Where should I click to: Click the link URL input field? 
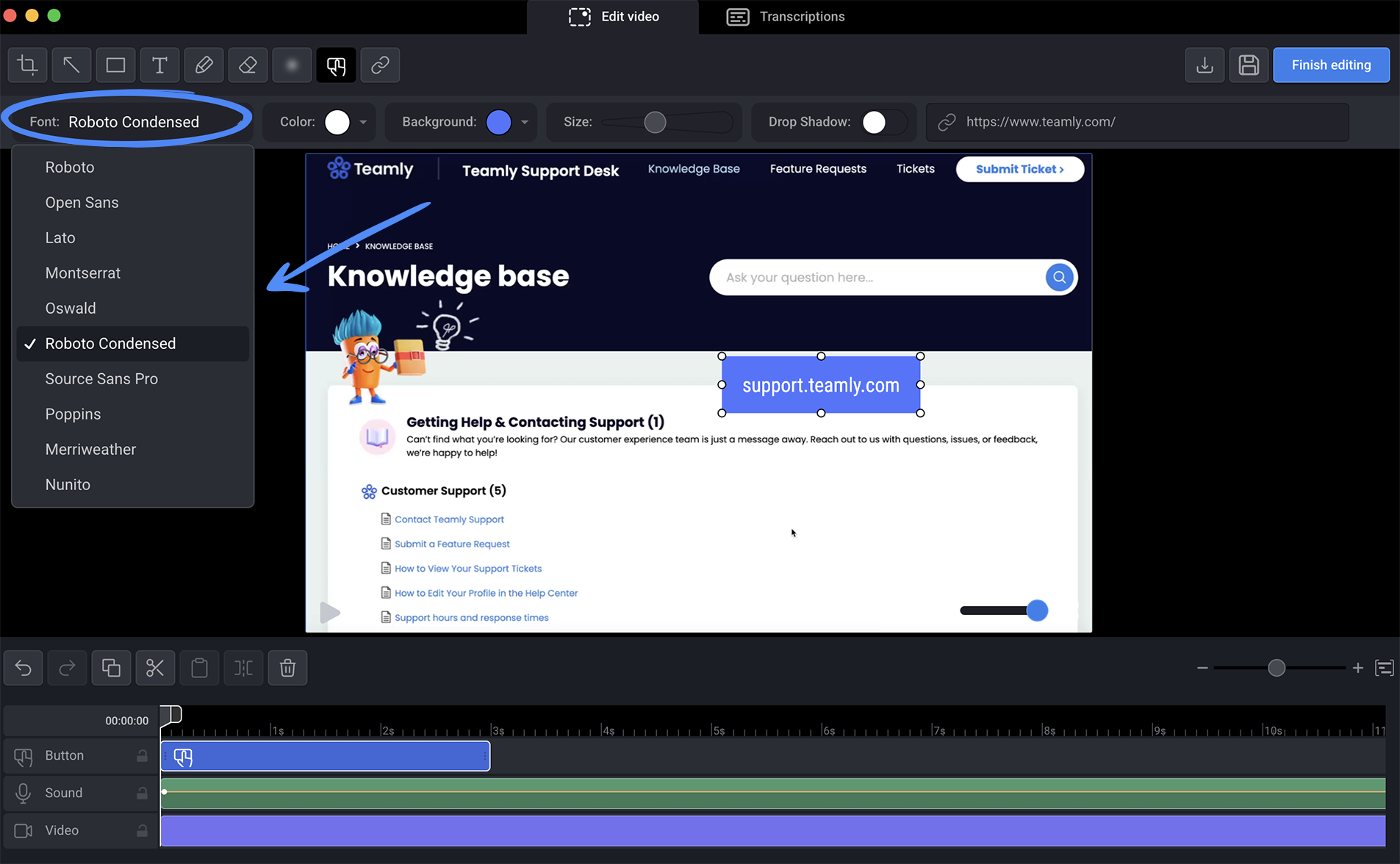coord(1137,122)
